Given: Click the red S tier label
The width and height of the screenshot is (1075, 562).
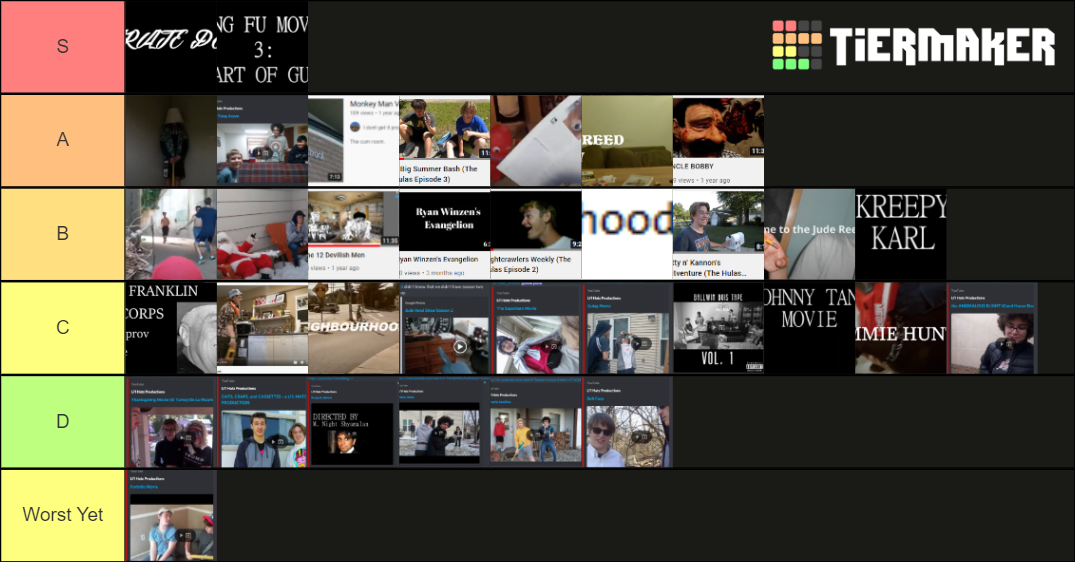Looking at the screenshot, I should point(62,47).
